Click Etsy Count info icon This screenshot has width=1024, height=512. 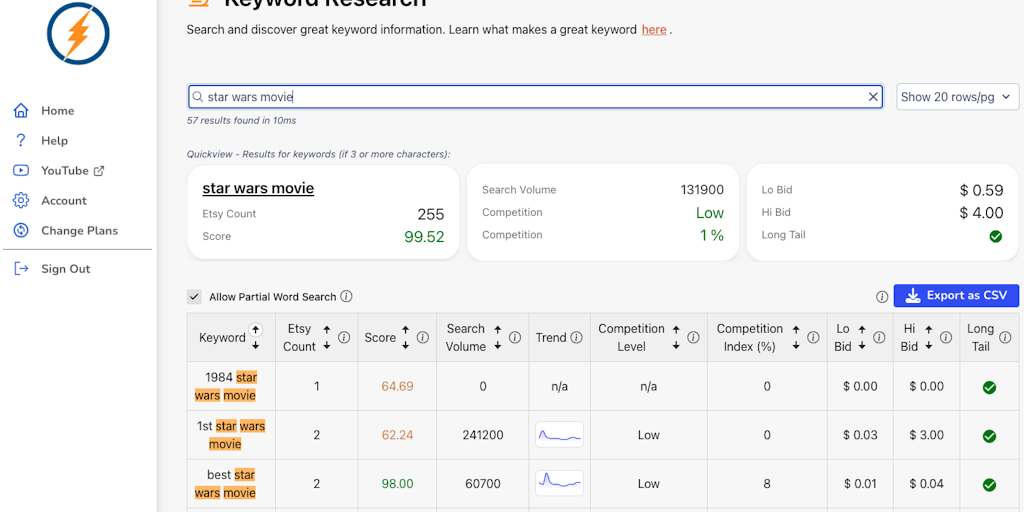pyautogui.click(x=344, y=338)
